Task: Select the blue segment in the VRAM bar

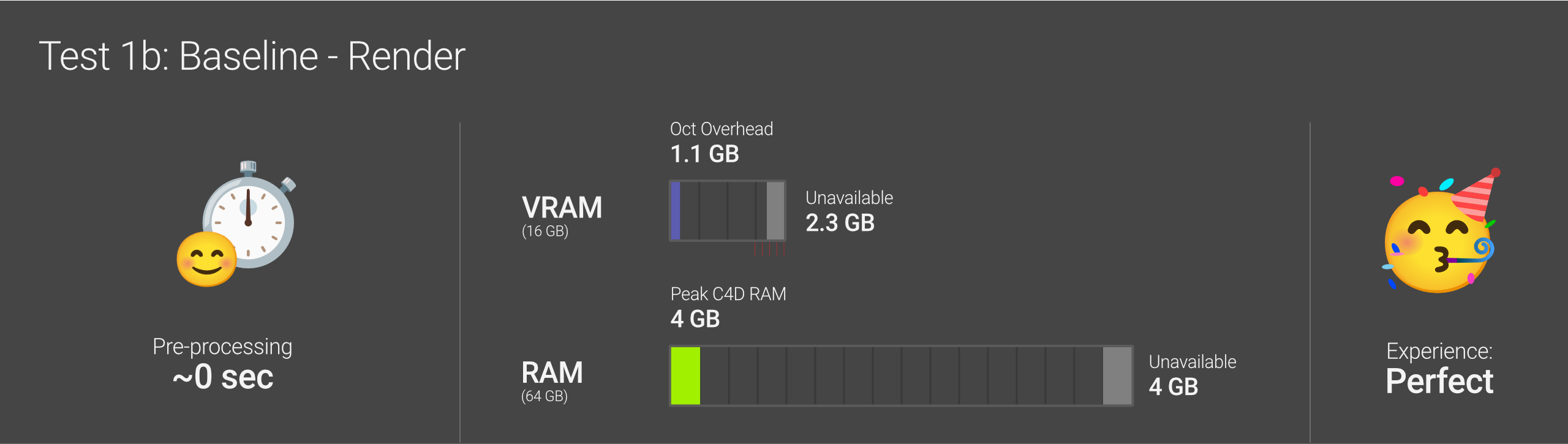Action: [x=676, y=211]
